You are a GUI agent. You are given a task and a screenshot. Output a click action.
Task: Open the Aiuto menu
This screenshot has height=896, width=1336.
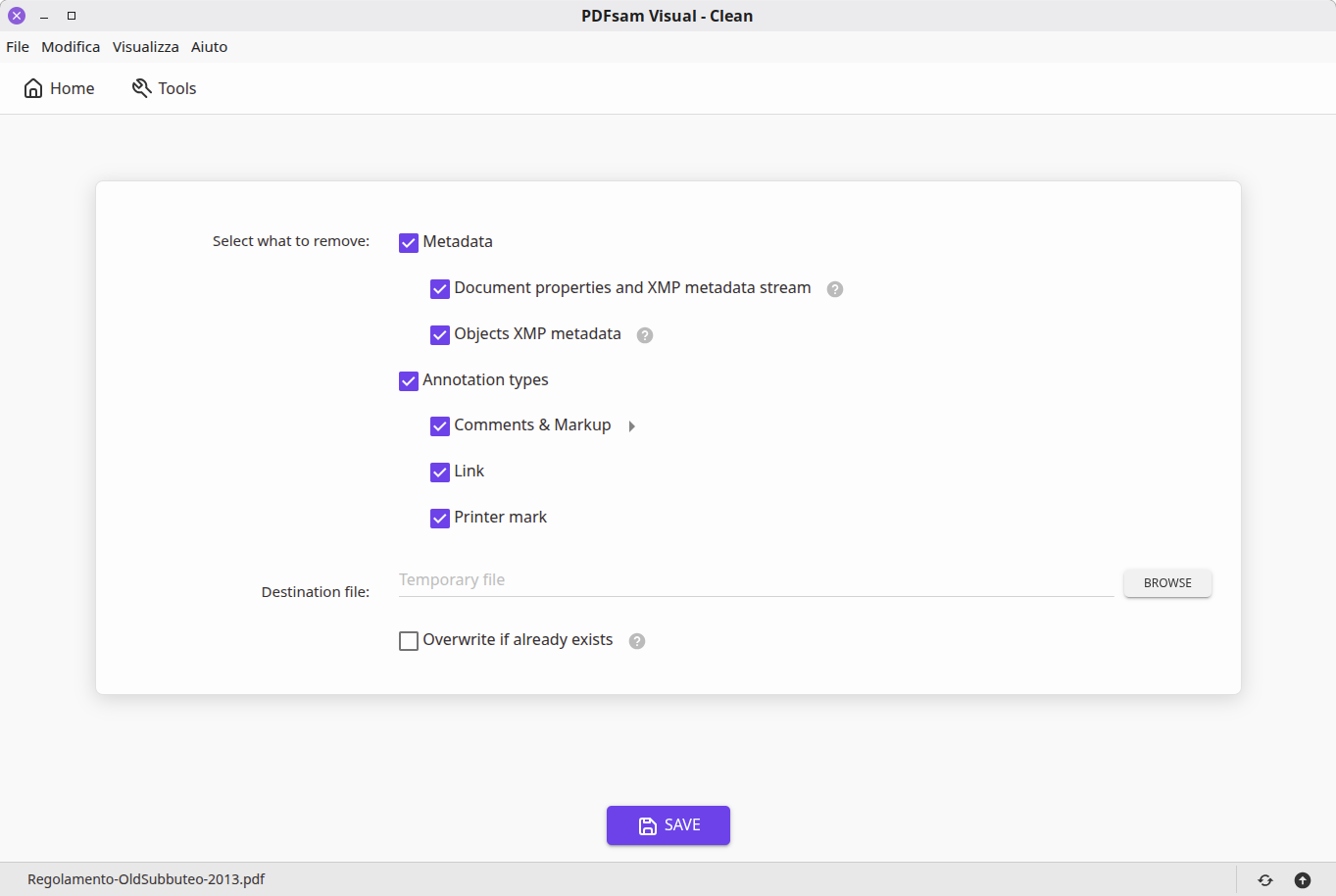pyautogui.click(x=210, y=47)
